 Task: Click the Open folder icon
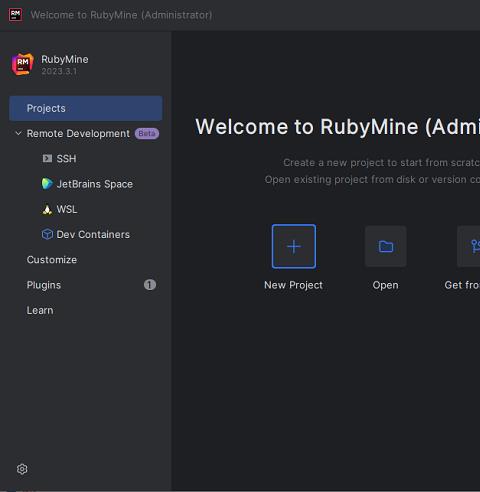pyautogui.click(x=386, y=246)
